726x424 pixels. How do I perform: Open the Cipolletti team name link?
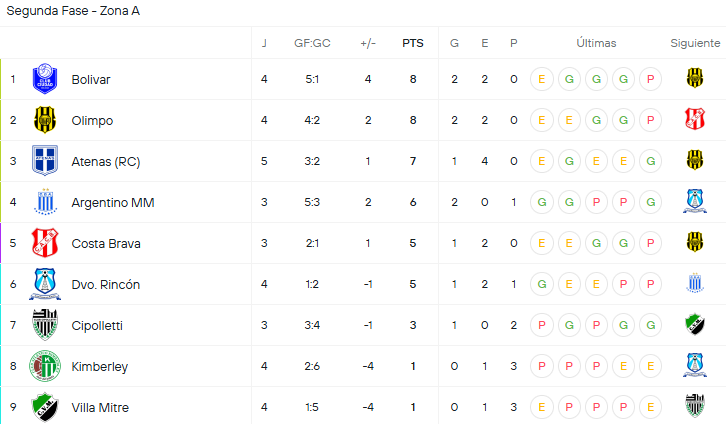[x=97, y=325]
